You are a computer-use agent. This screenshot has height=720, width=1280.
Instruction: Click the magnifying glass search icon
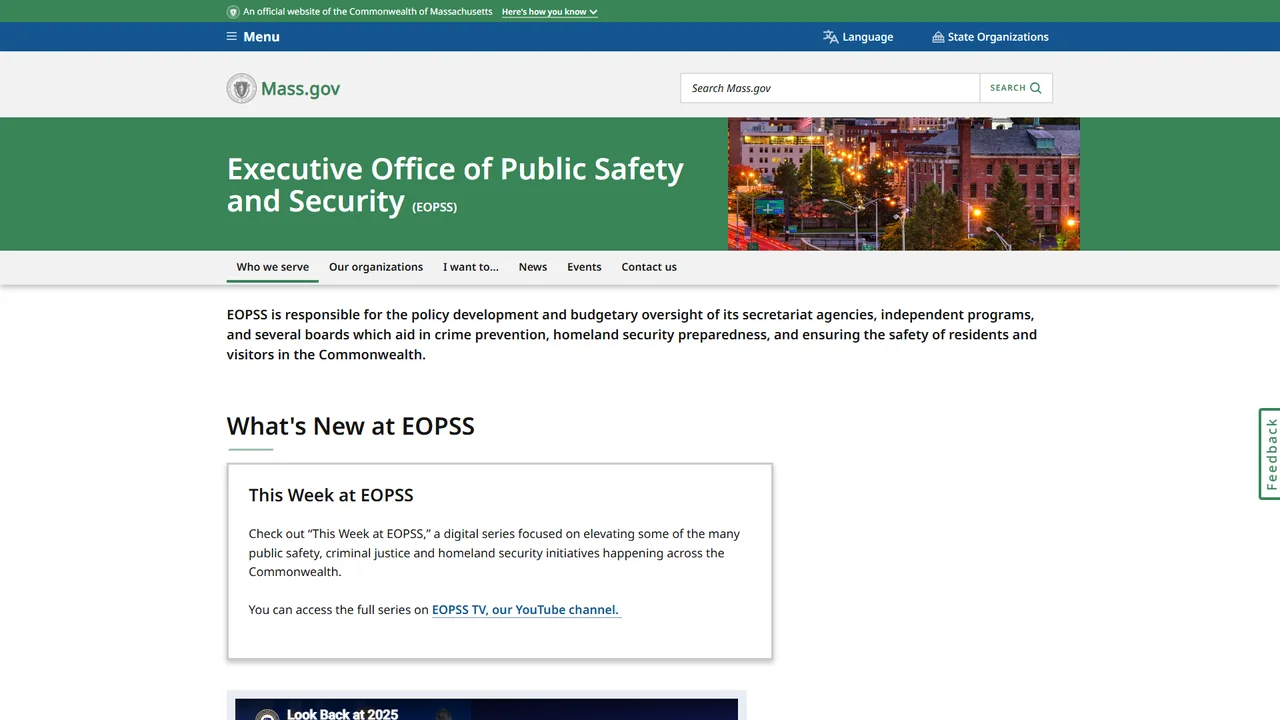pos(1036,88)
